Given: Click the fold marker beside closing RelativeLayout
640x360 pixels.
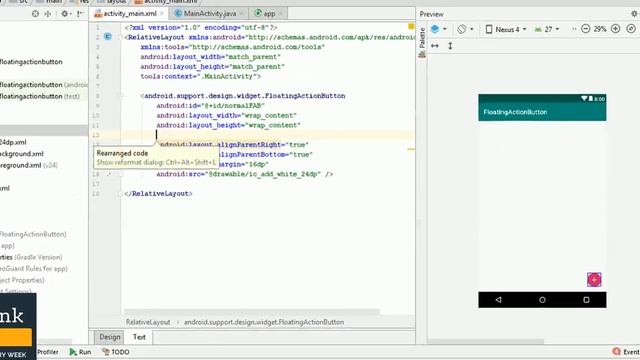Looking at the screenshot, I should 121,193.
